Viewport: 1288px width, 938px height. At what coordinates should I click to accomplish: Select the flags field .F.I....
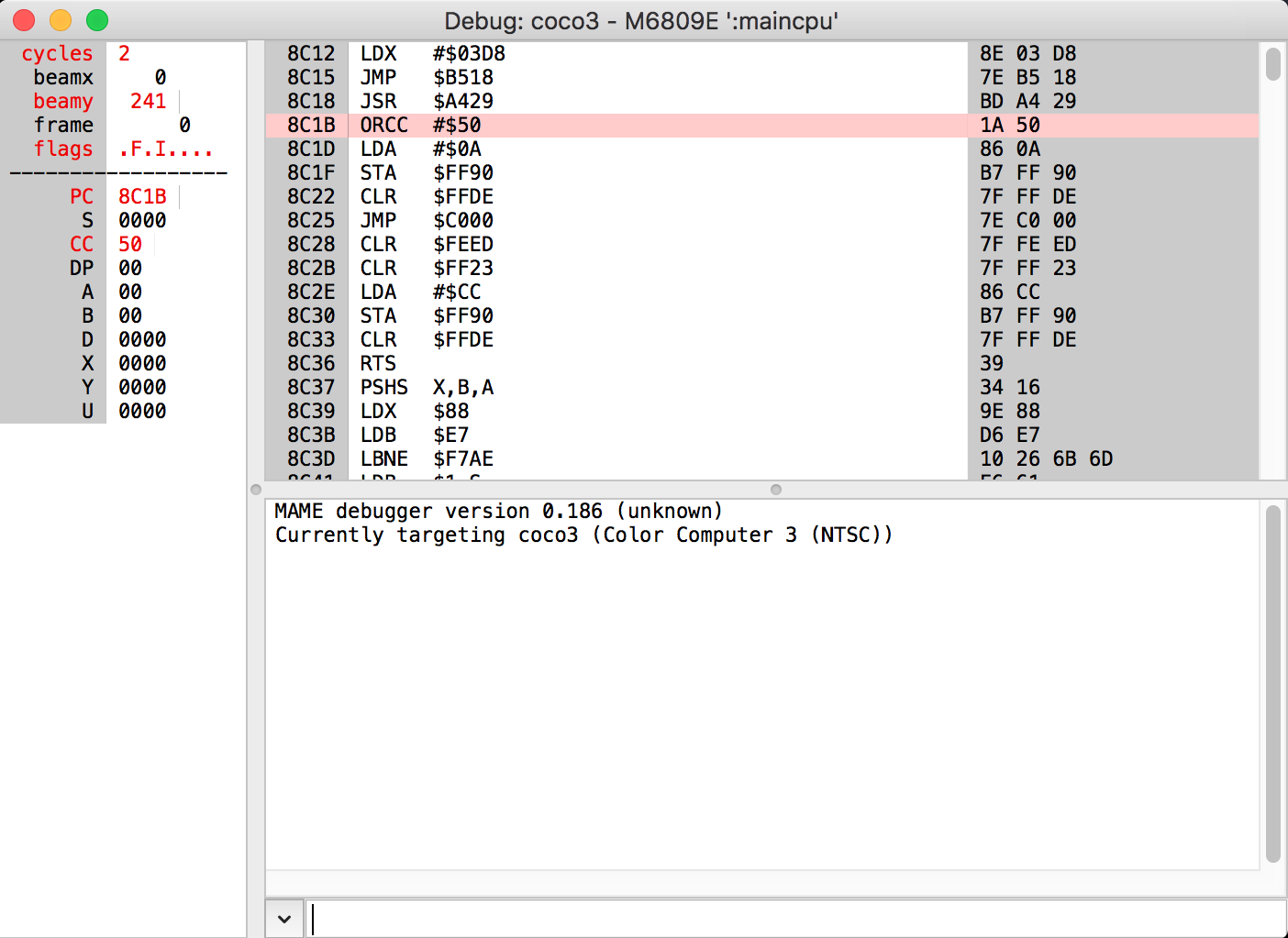tap(165, 149)
